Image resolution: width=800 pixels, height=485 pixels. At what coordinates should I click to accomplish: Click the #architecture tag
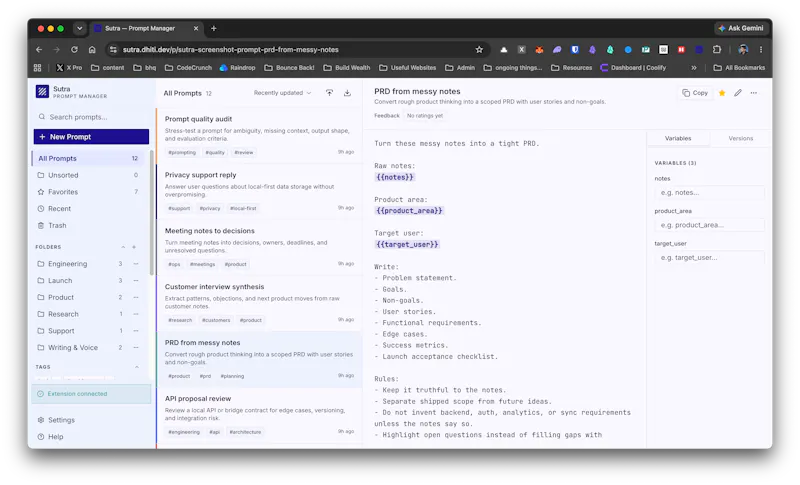pos(245,432)
